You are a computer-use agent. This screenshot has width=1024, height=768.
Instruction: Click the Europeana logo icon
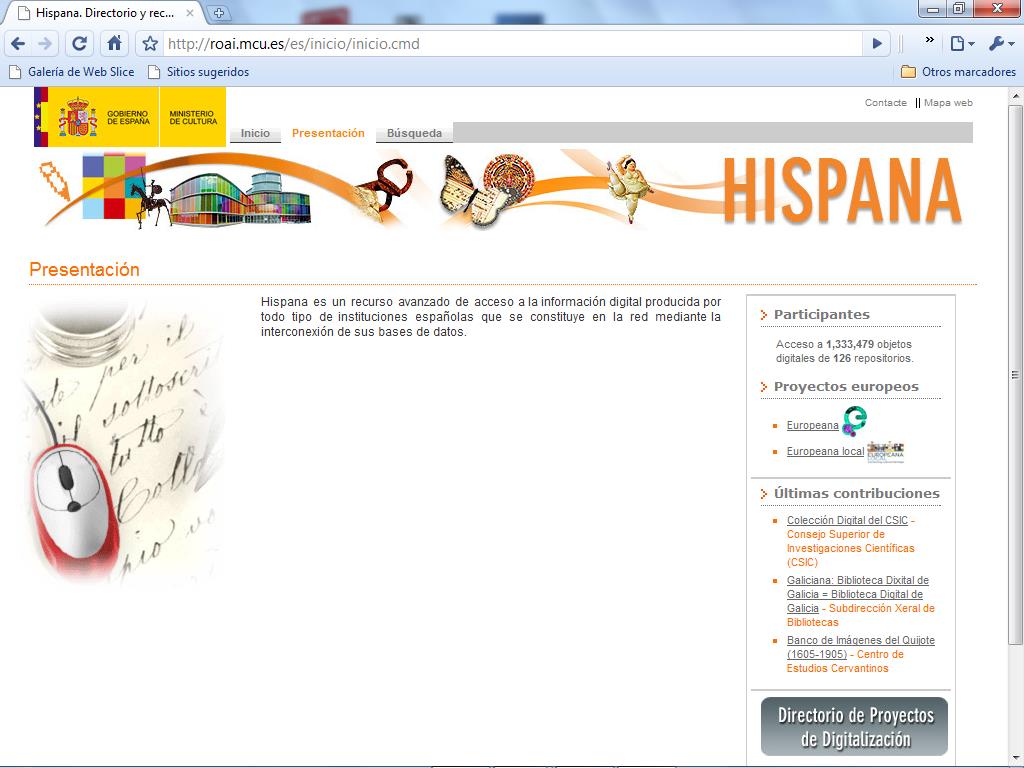[x=854, y=421]
